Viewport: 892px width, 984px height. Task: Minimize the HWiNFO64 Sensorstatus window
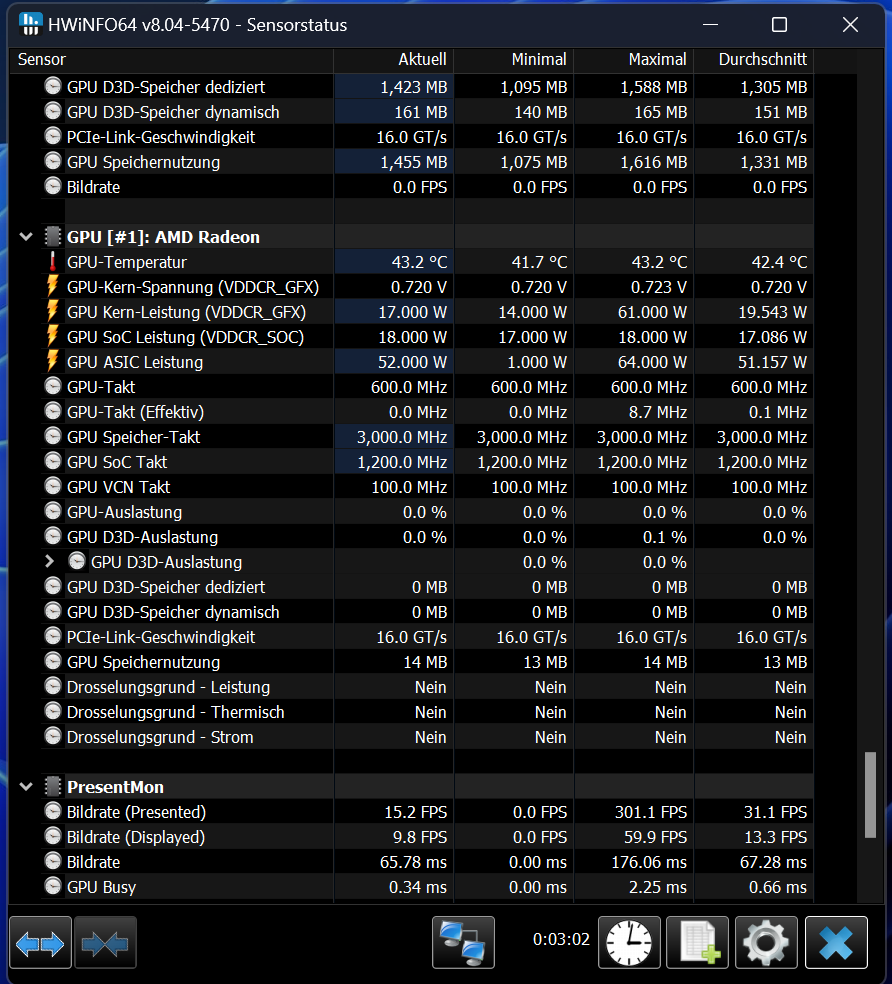710,24
